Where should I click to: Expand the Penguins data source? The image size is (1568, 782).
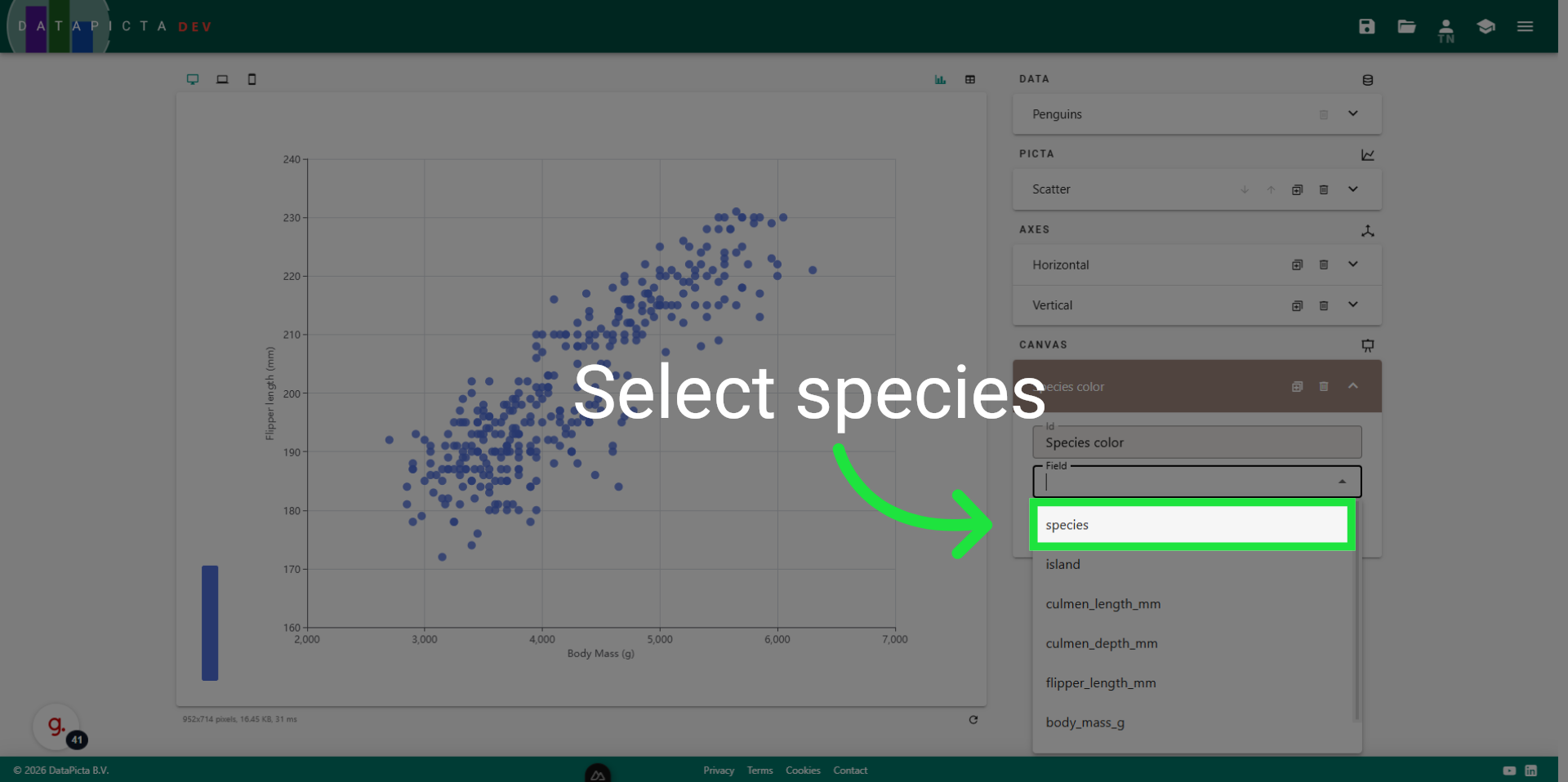pos(1352,114)
